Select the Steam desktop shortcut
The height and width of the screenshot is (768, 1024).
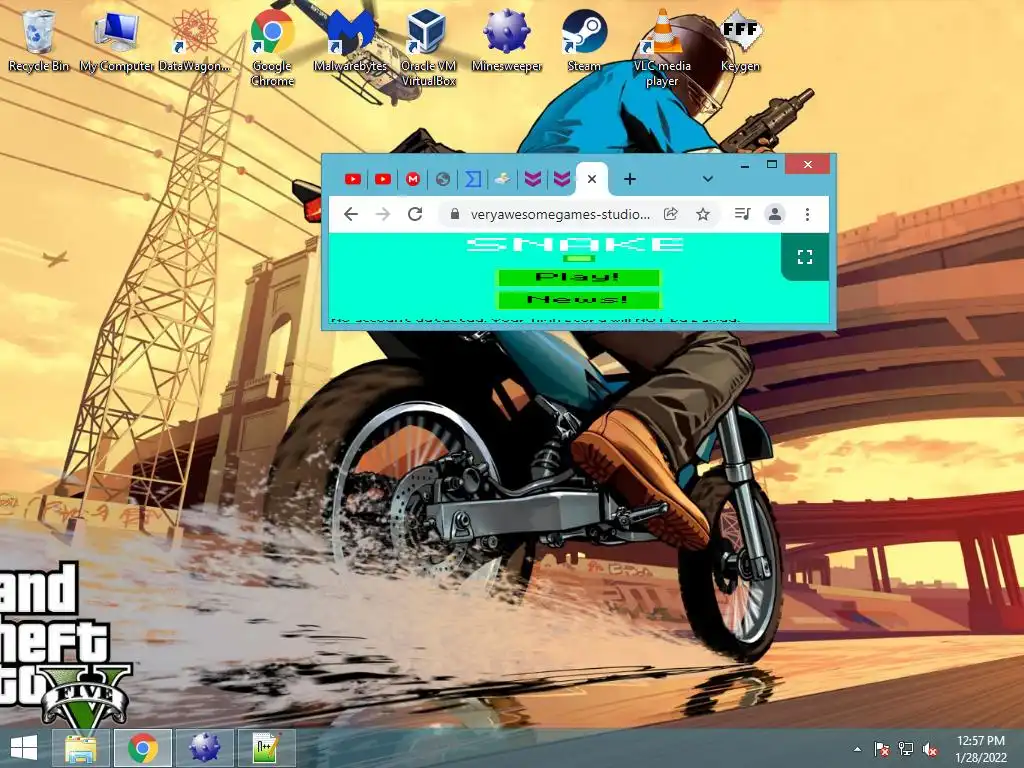584,39
